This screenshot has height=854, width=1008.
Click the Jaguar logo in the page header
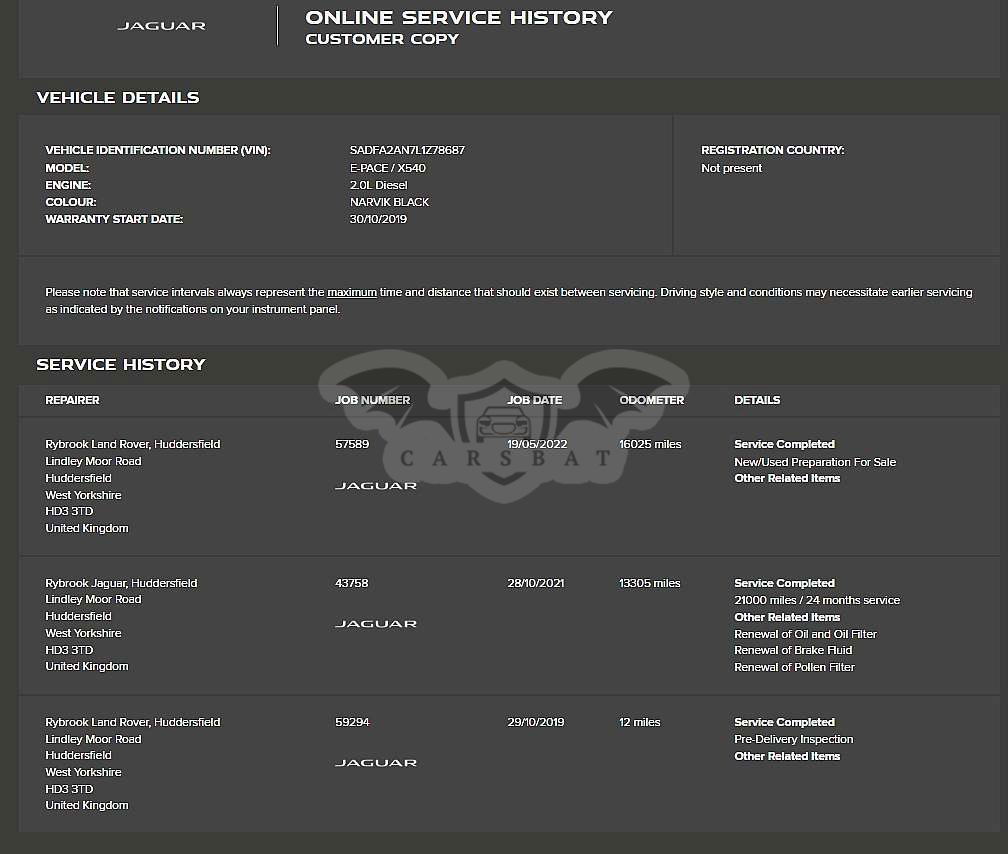click(x=161, y=26)
